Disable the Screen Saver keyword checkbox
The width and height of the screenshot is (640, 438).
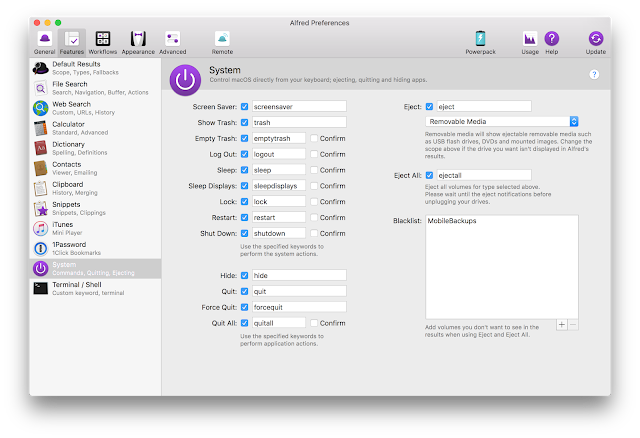point(244,107)
